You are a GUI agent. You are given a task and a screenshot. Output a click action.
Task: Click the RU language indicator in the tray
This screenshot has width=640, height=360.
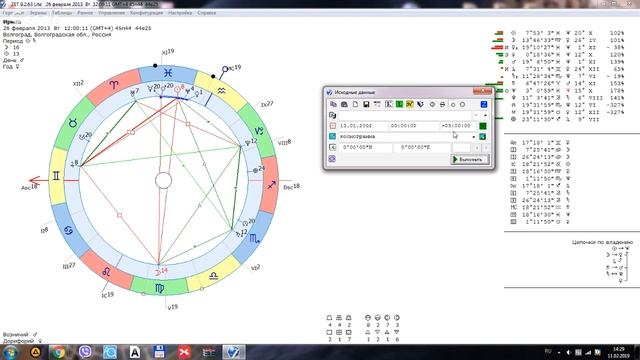click(548, 351)
